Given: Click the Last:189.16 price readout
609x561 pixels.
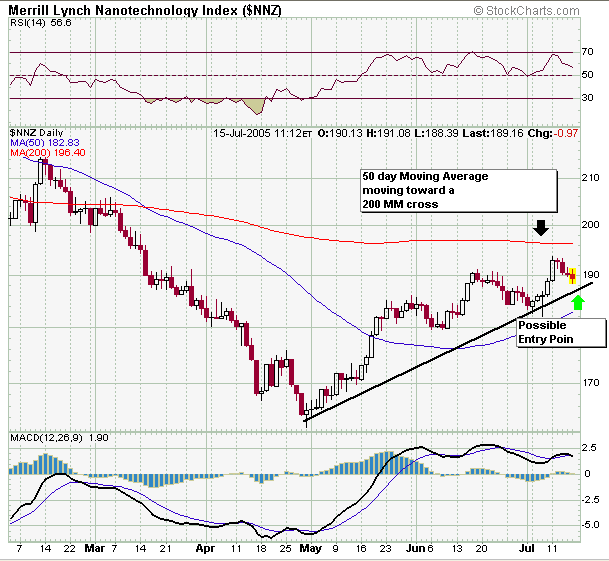Looking at the screenshot, I should [493, 133].
